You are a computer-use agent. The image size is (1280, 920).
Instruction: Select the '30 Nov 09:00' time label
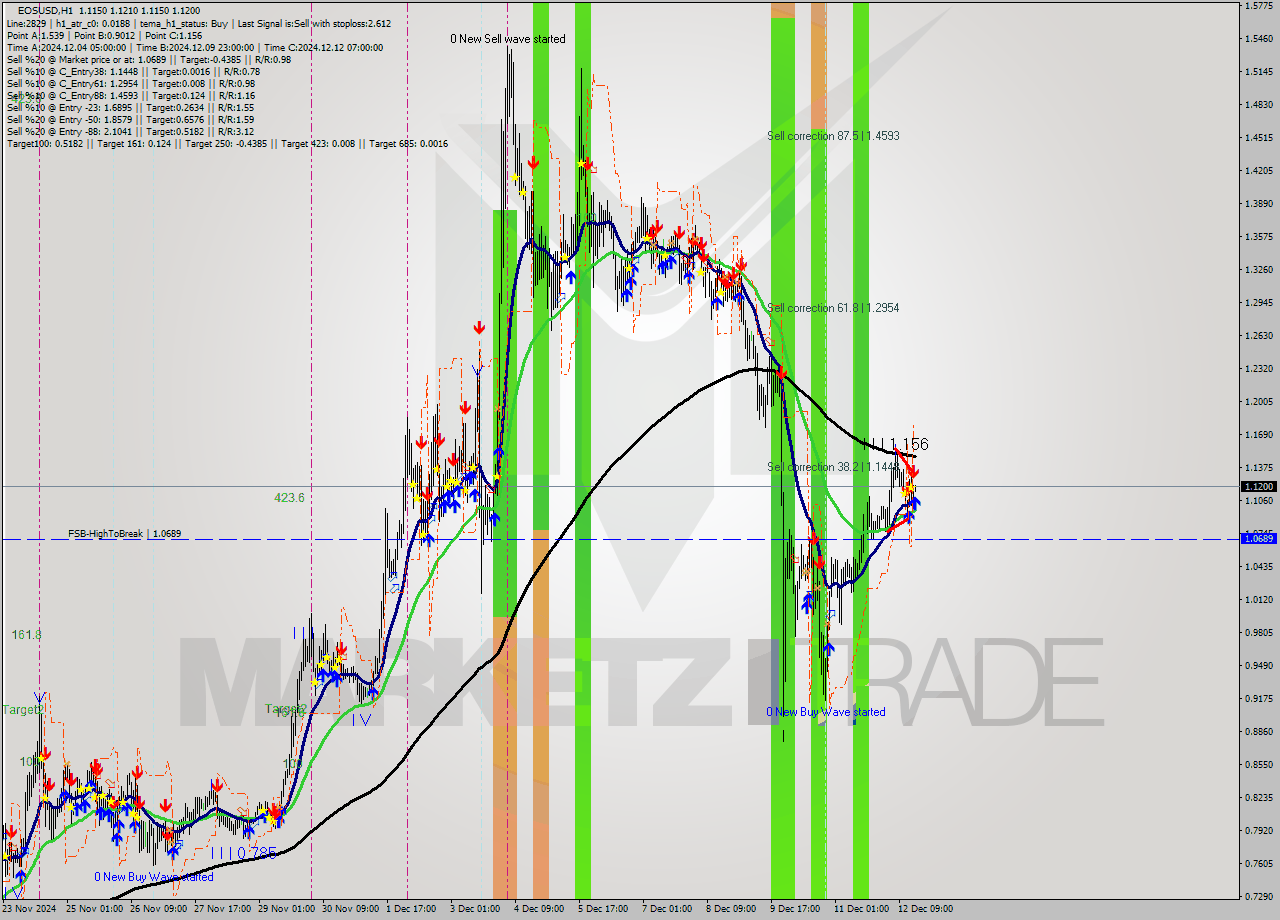tap(351, 909)
